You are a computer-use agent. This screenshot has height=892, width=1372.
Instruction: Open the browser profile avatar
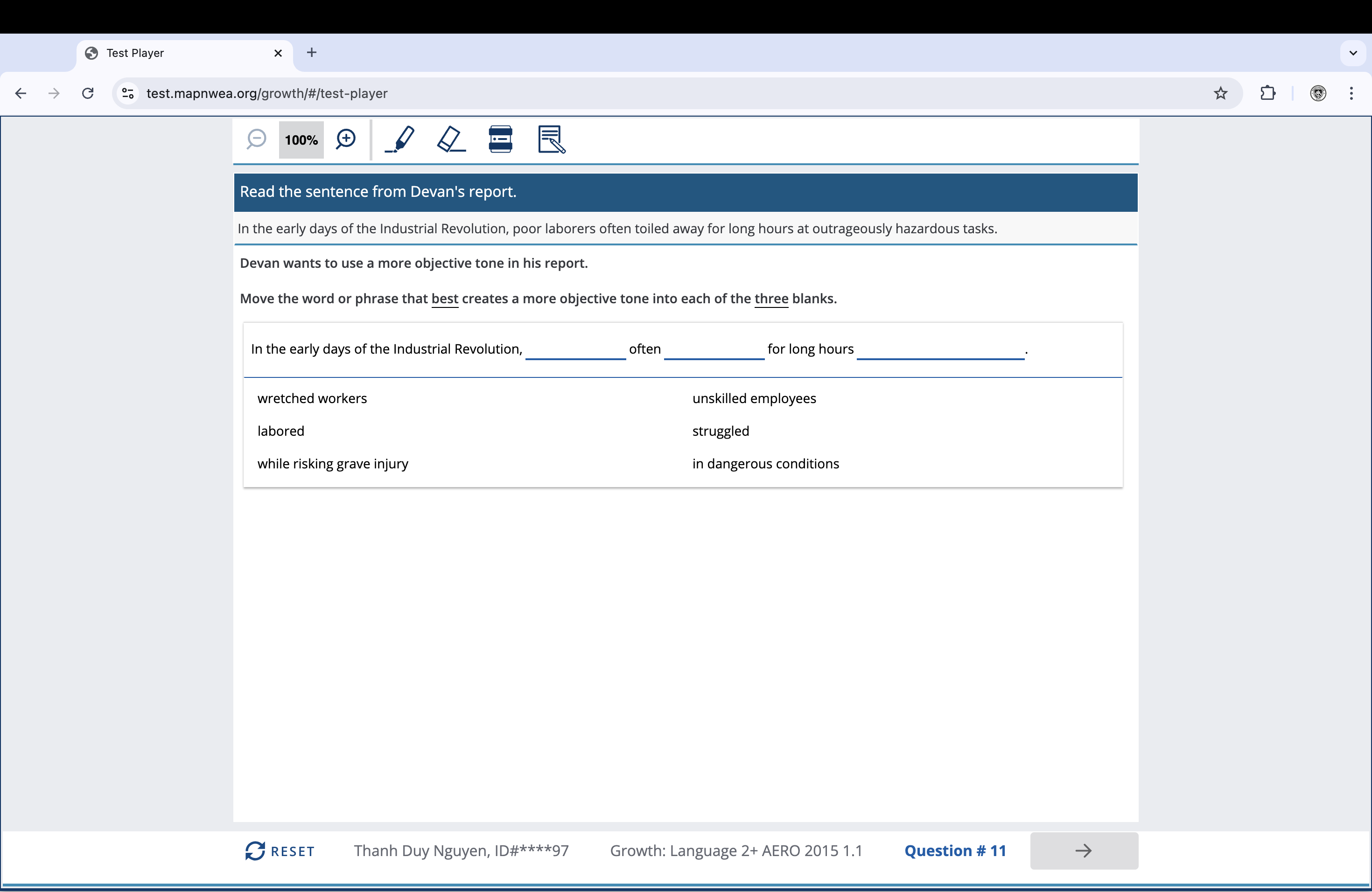1318,93
